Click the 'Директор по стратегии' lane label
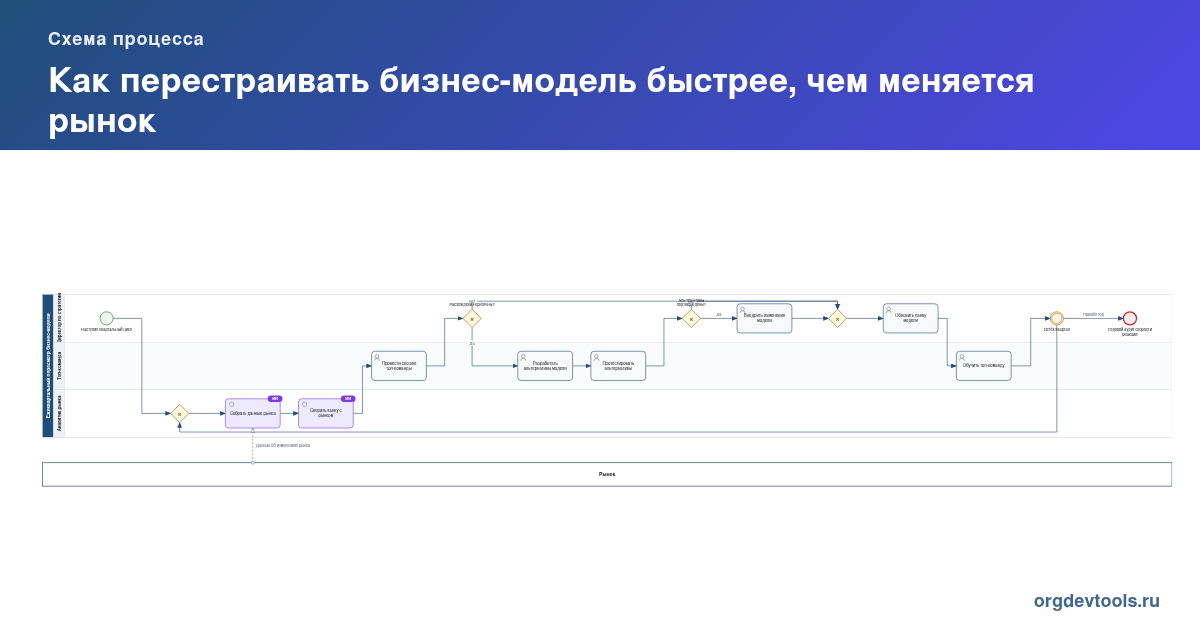 [59, 318]
